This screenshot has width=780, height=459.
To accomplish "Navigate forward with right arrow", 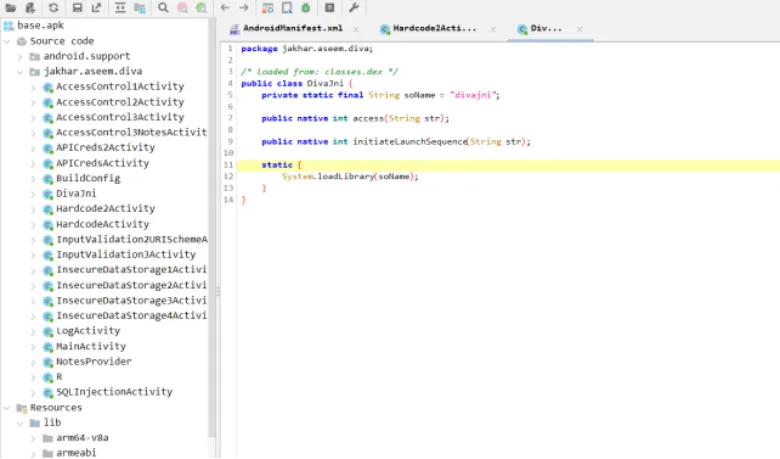I will tap(244, 7).
